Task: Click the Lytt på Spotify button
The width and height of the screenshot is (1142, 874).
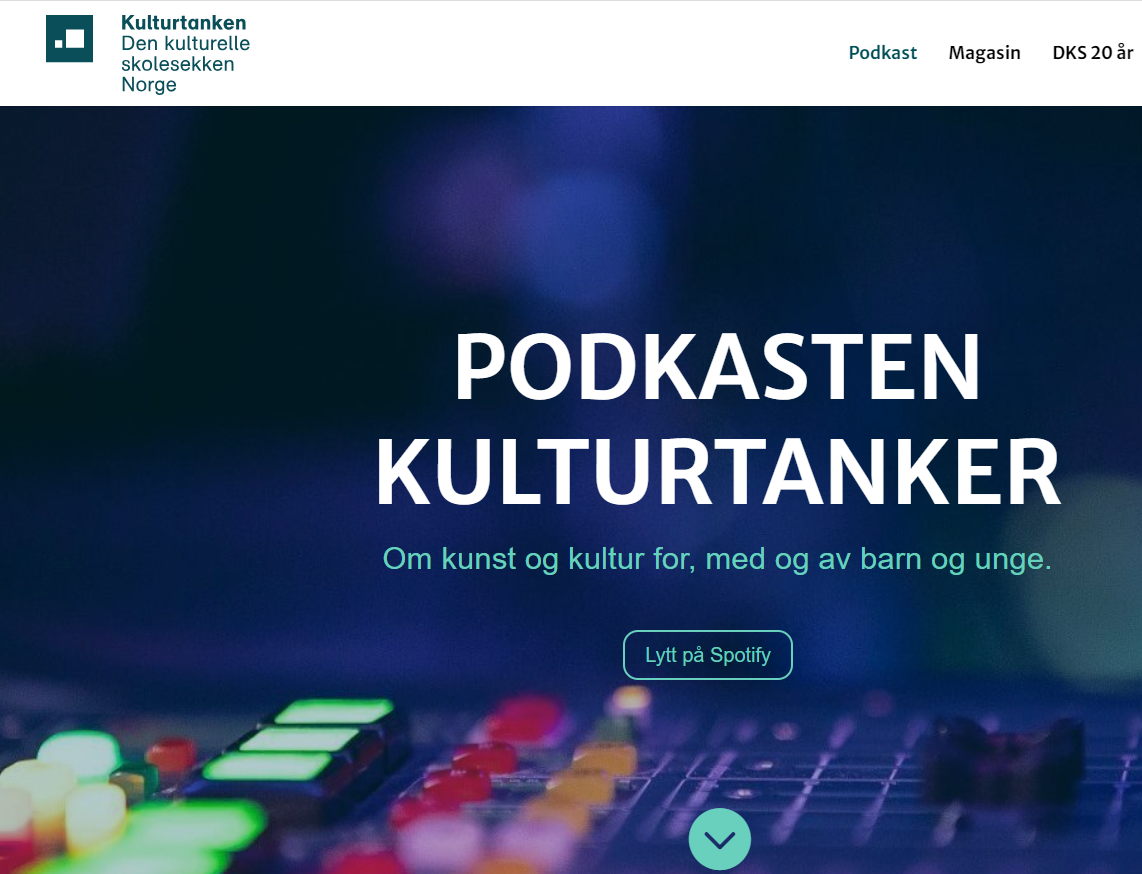Action: coord(707,655)
